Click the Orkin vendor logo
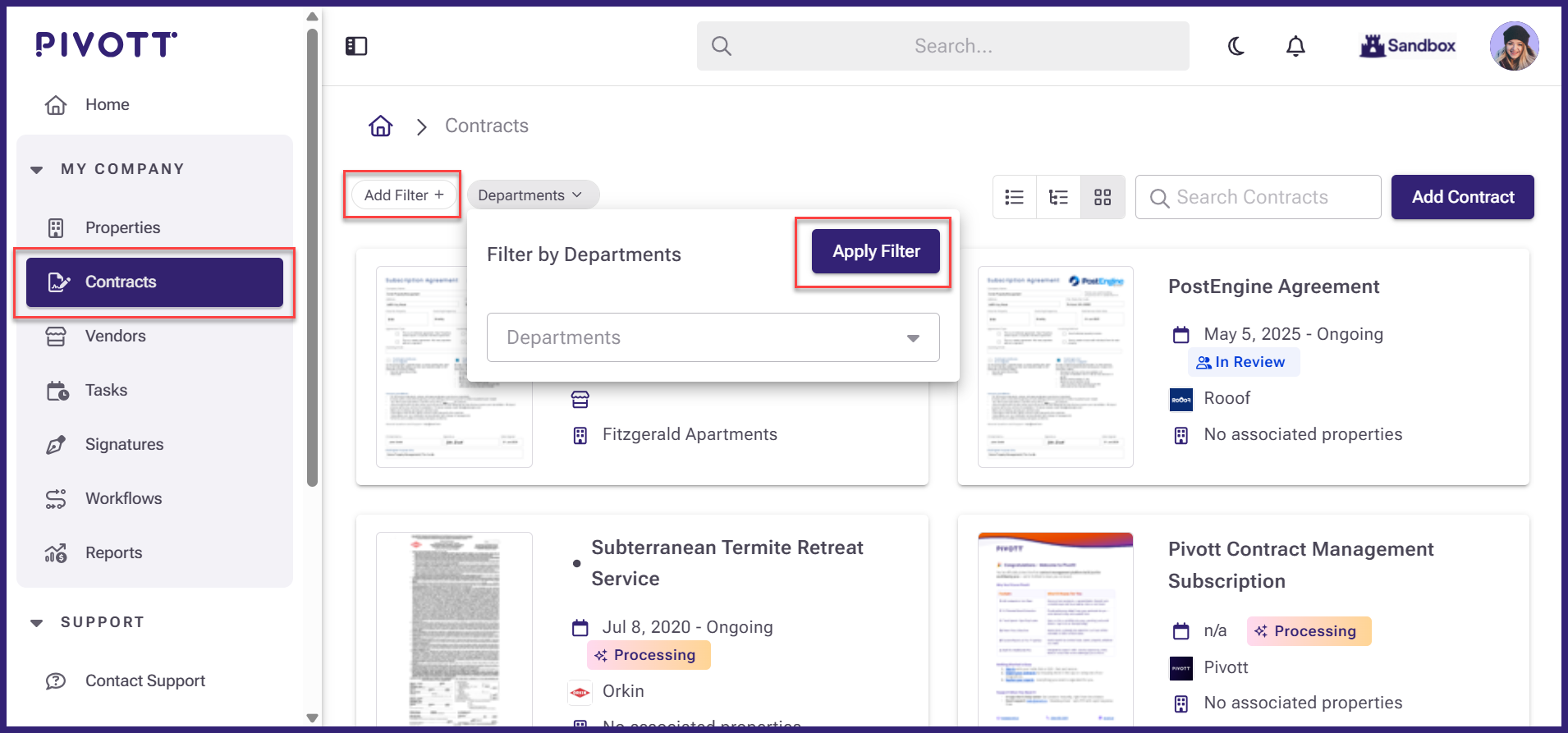The image size is (1568, 733). click(x=580, y=692)
